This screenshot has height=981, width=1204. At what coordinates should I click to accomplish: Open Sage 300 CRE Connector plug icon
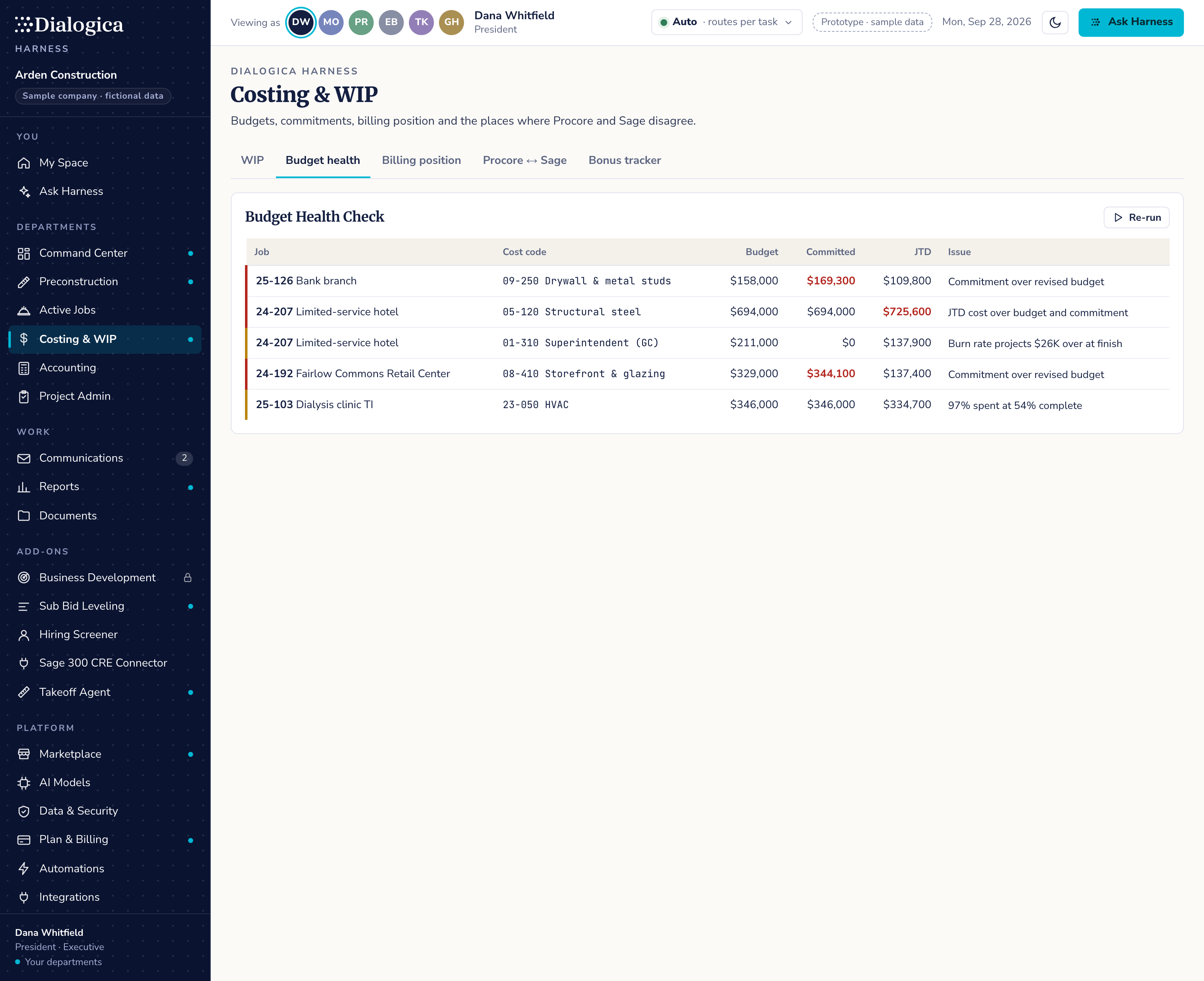pyautogui.click(x=24, y=663)
